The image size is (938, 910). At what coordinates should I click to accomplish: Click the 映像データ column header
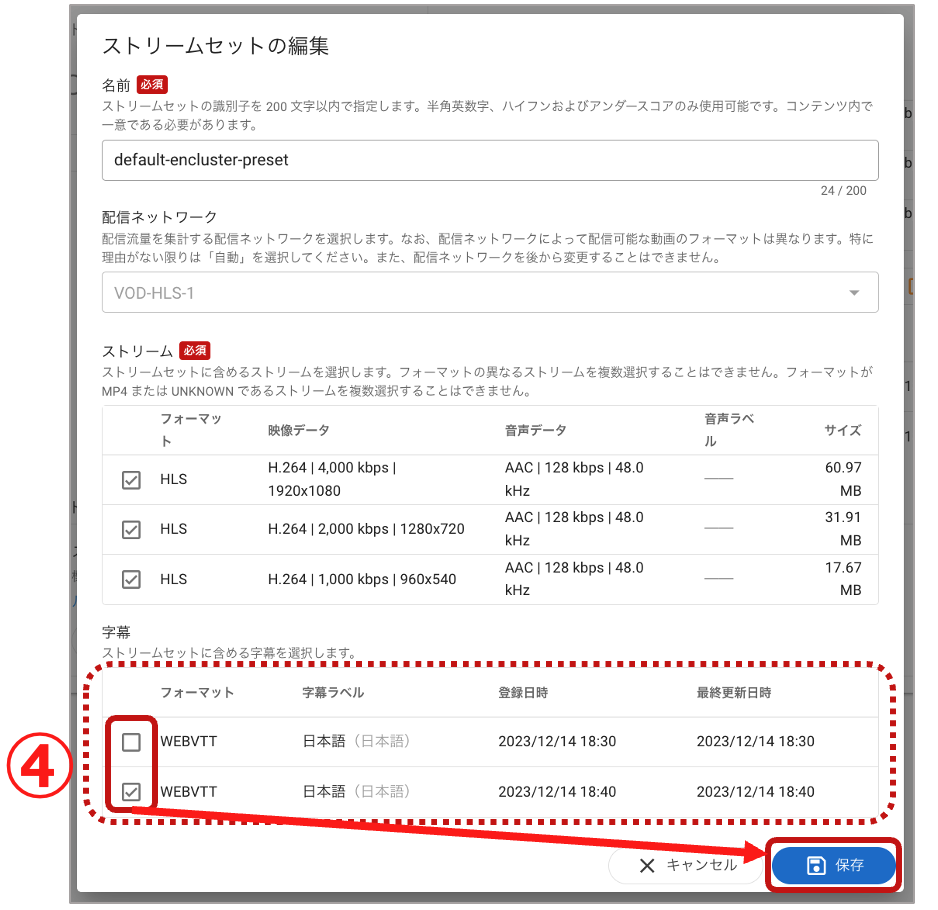point(299,430)
